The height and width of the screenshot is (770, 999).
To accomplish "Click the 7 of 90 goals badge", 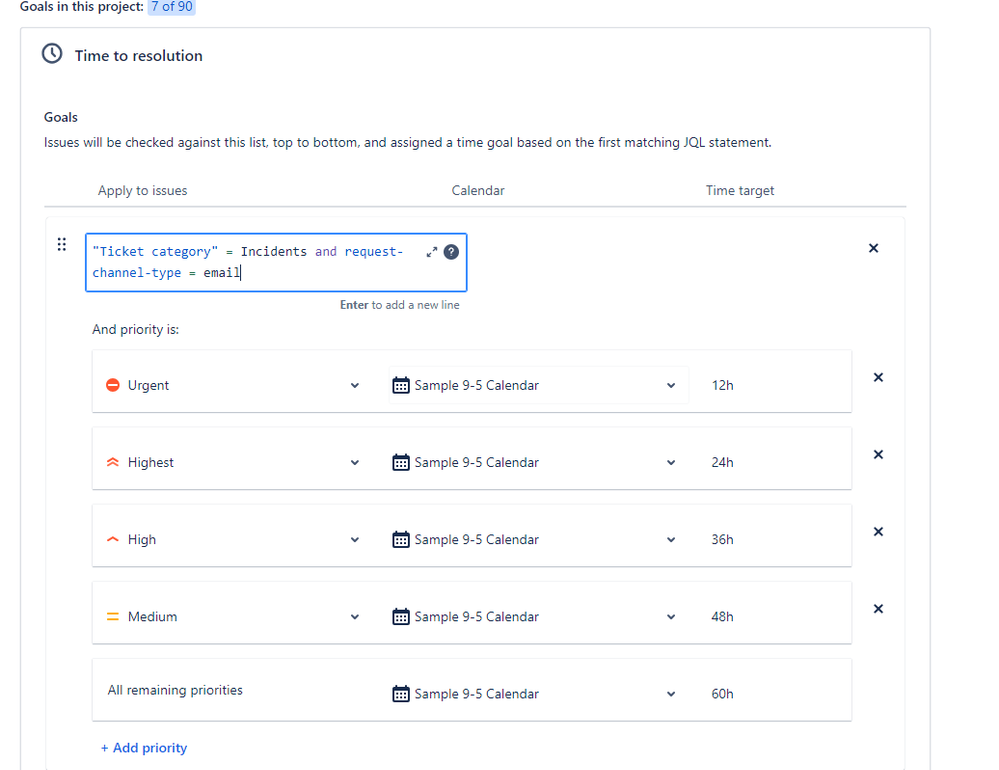I will (x=171, y=7).
